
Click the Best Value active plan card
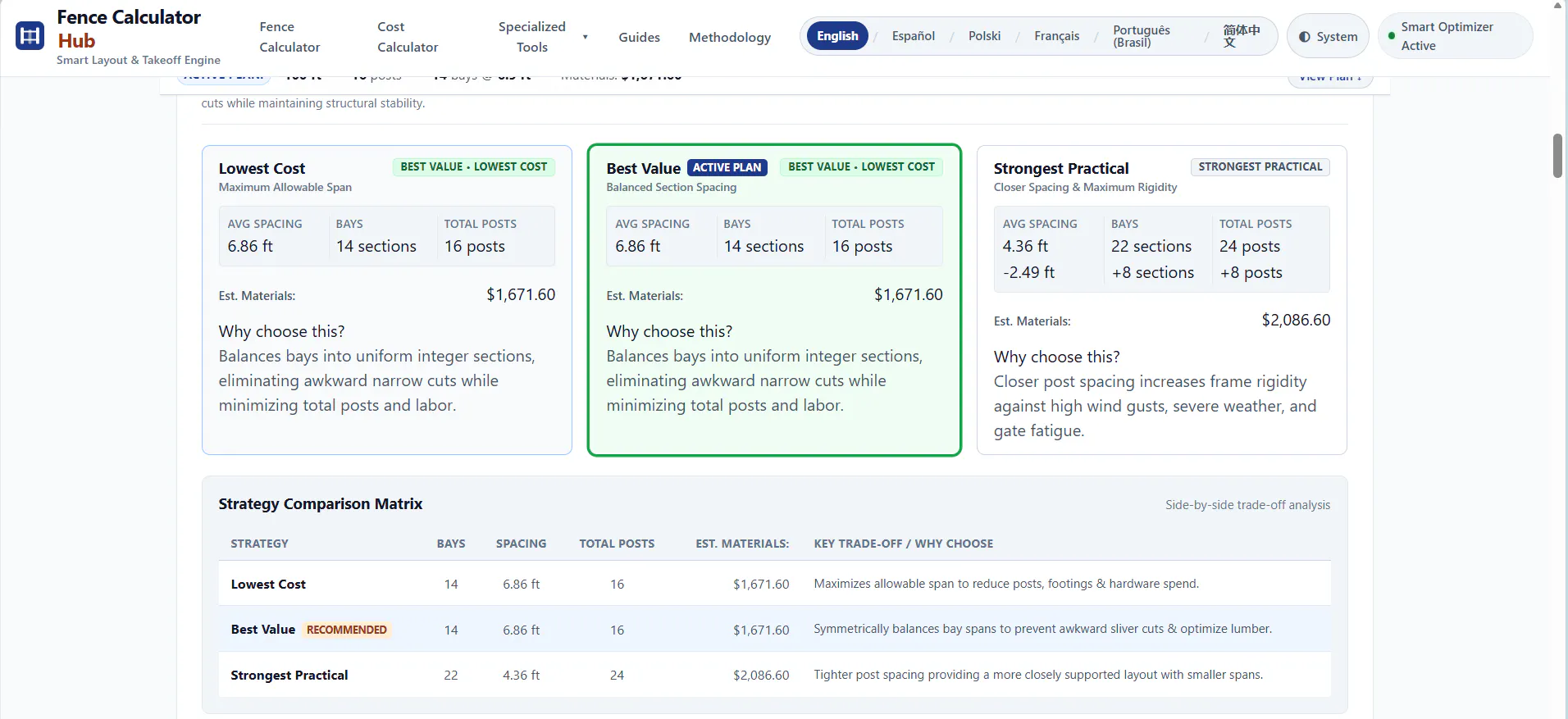click(x=774, y=300)
